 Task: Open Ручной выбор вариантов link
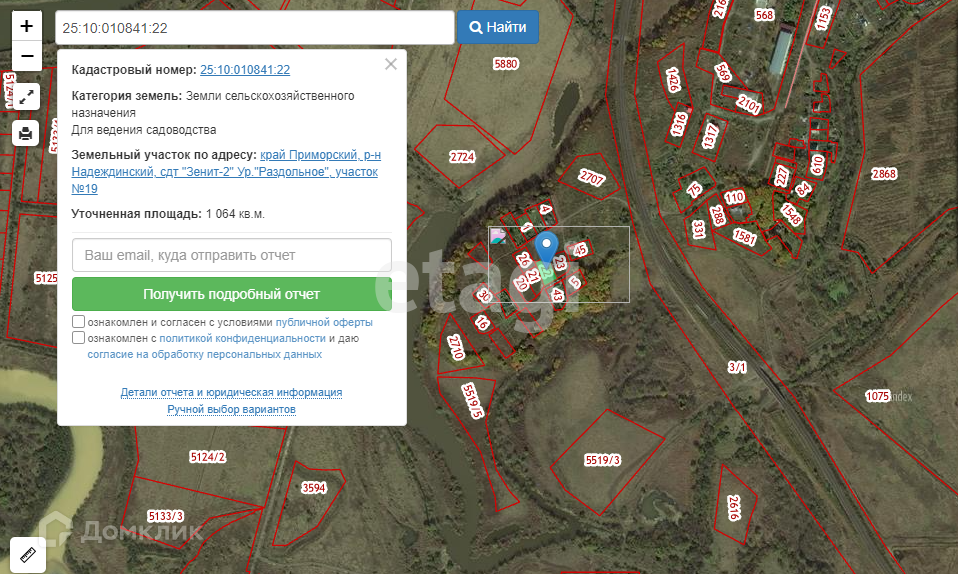coord(232,409)
